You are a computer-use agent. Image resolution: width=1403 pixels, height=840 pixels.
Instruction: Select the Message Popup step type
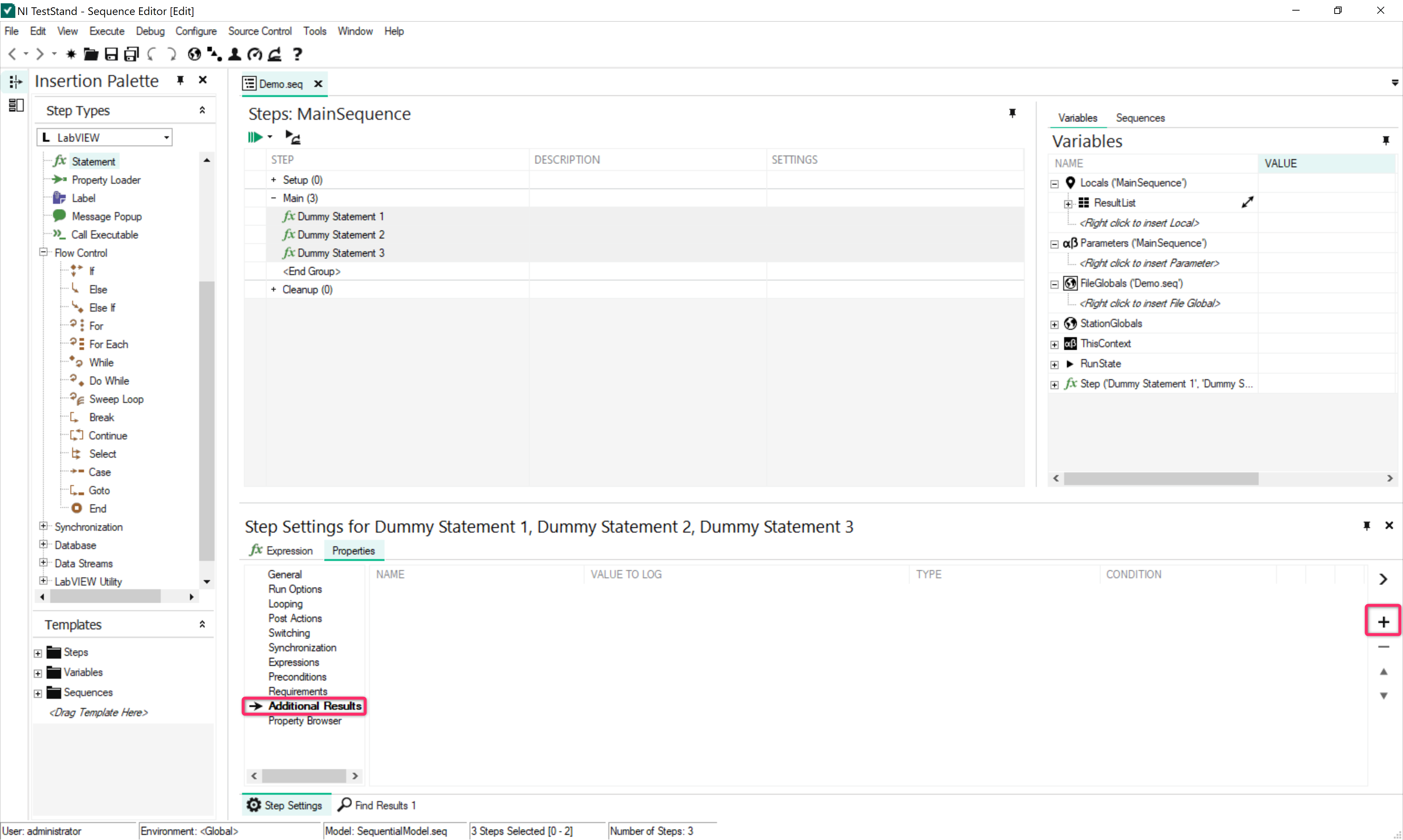coord(106,216)
